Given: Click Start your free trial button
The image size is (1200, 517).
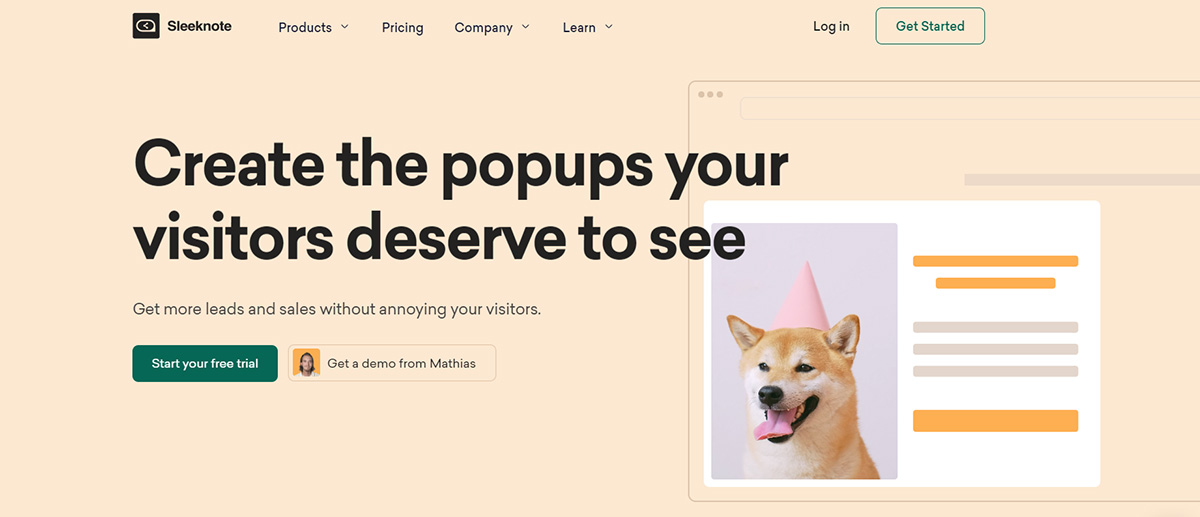Looking at the screenshot, I should 205,363.
